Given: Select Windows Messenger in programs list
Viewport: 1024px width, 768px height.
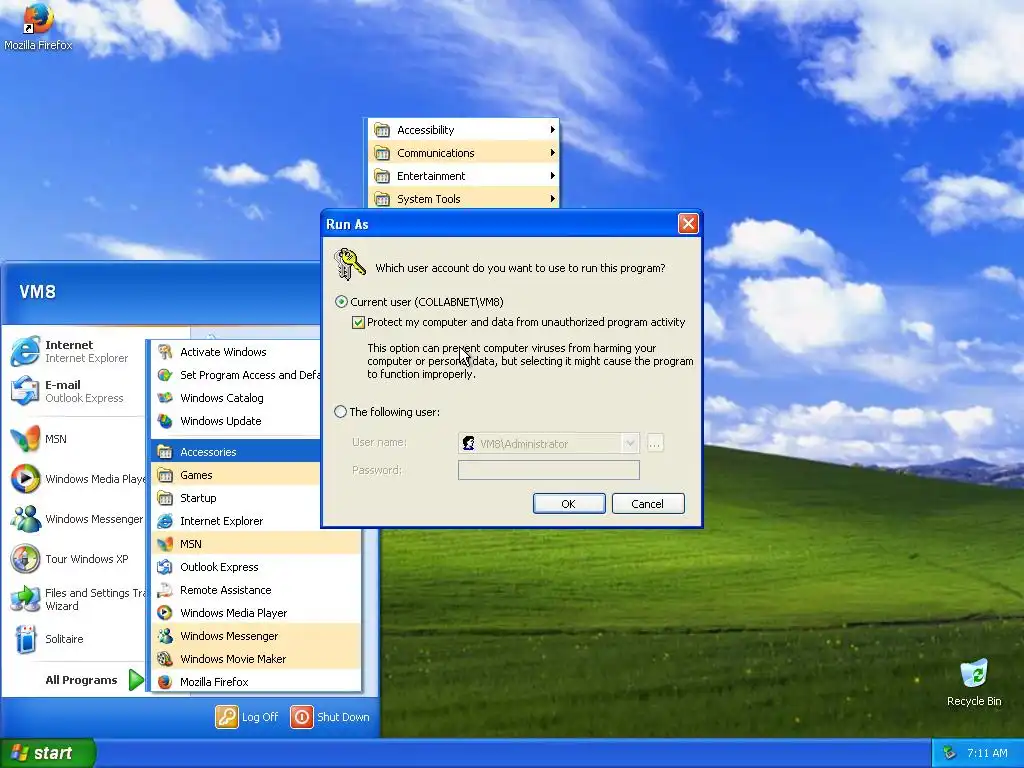Looking at the screenshot, I should [257, 636].
